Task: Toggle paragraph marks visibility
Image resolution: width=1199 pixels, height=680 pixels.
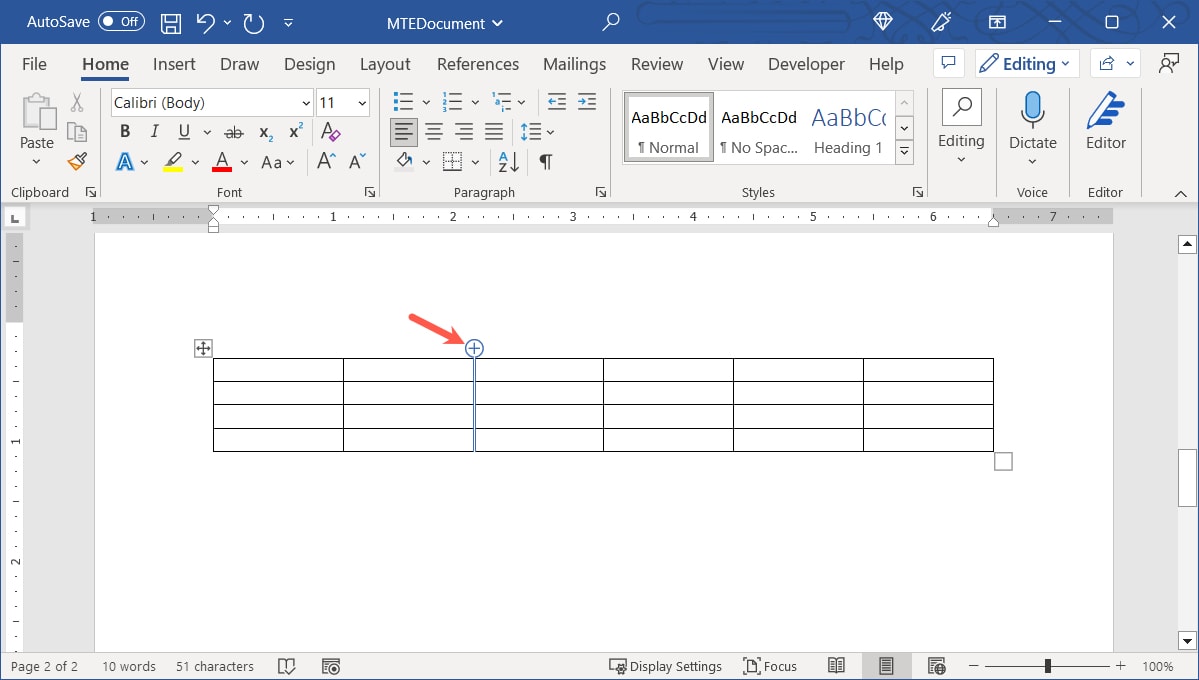Action: 545,161
